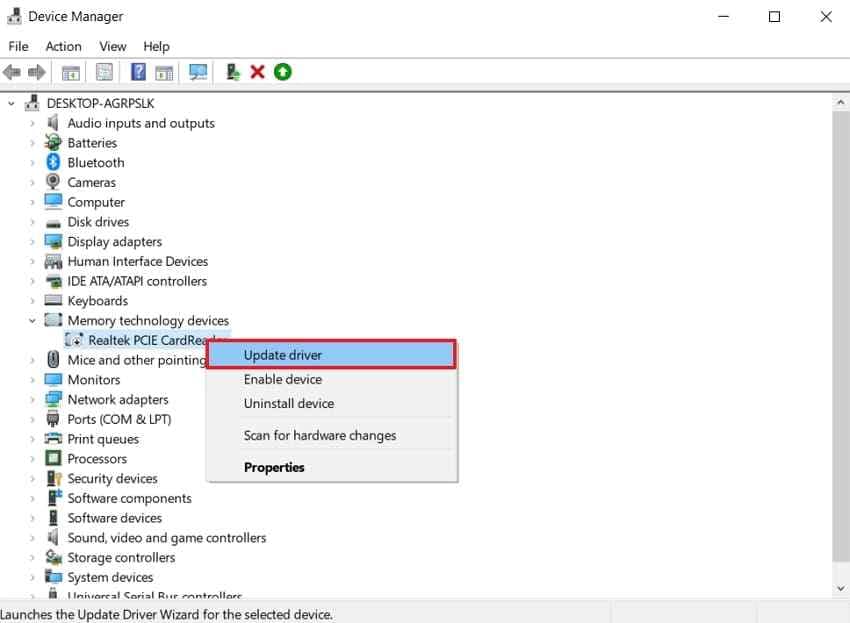
Task: Select the Ports (COM & LPT) row
Action: pyautogui.click(x=119, y=419)
